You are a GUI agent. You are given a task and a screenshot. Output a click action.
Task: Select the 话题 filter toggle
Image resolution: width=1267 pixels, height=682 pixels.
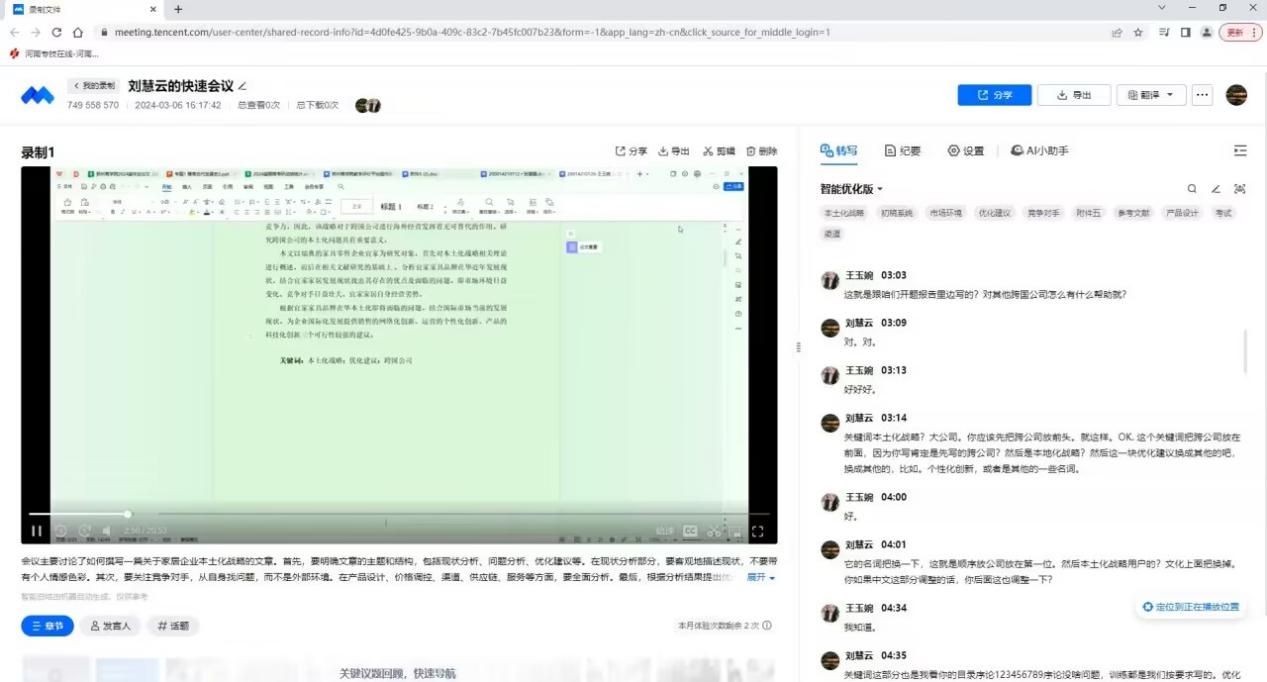click(172, 626)
